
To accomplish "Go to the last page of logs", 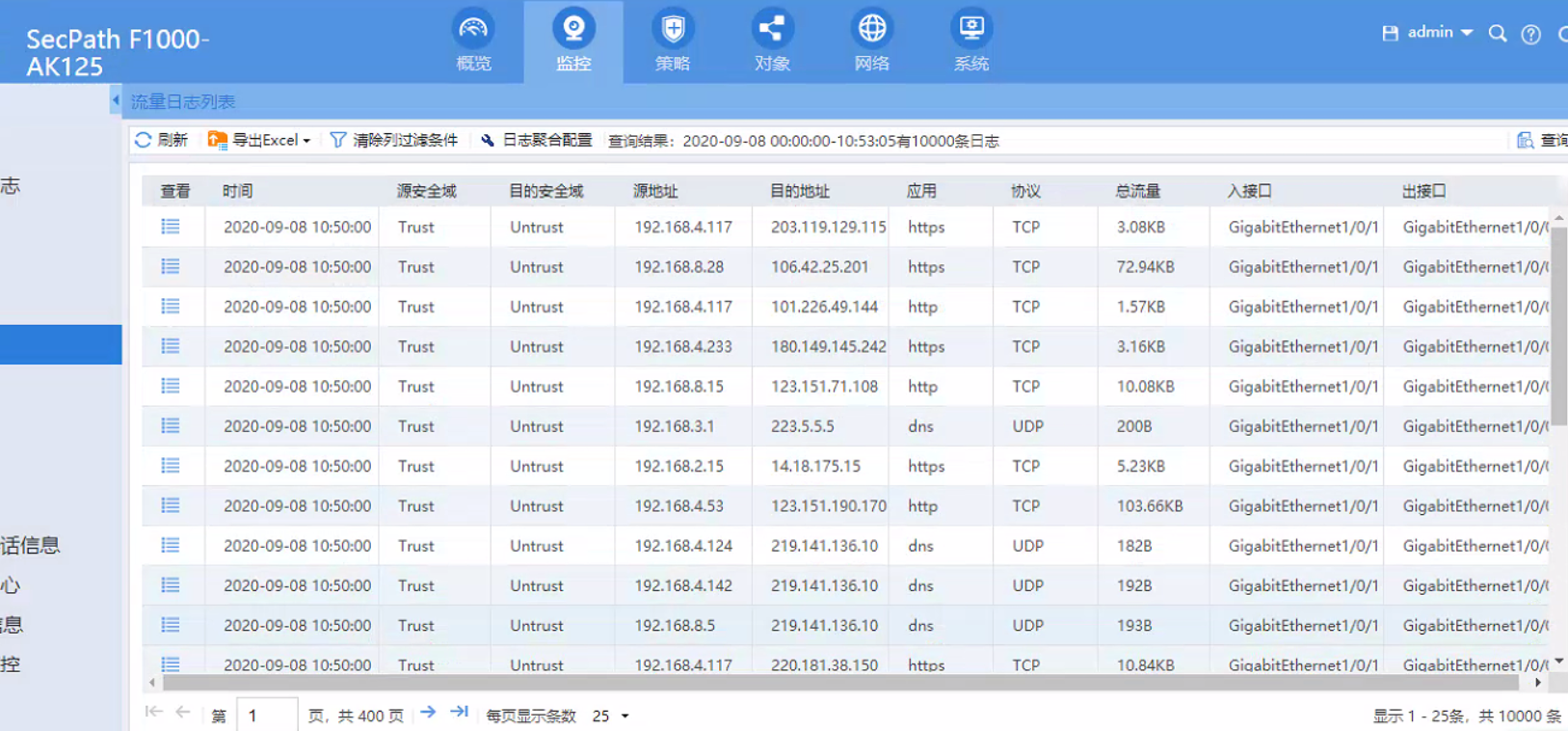I will pos(459,713).
